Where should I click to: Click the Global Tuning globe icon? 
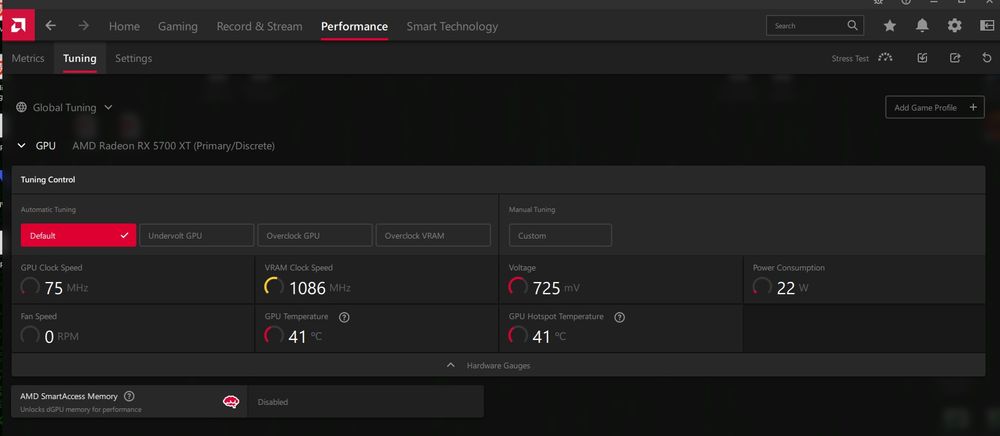tap(22, 107)
